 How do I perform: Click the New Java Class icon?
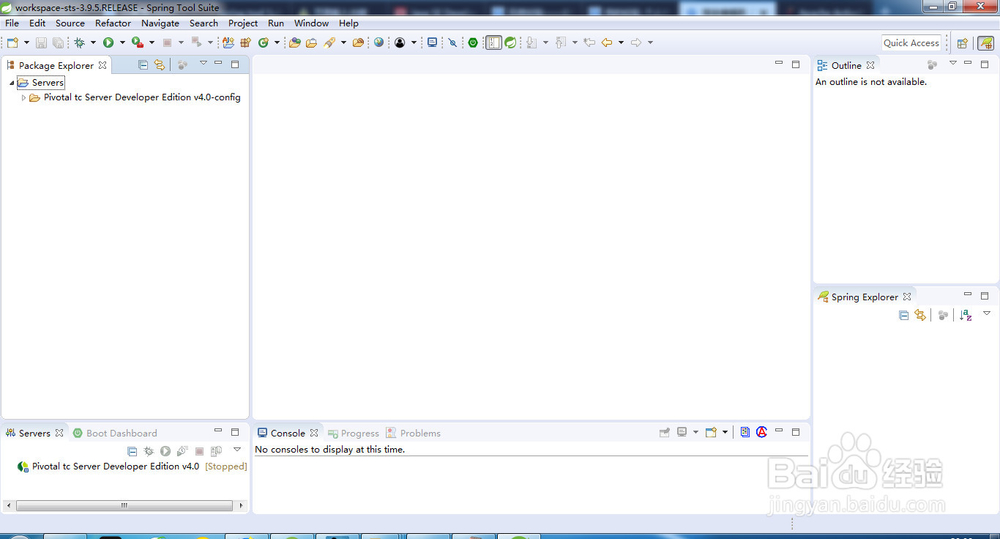pos(263,43)
